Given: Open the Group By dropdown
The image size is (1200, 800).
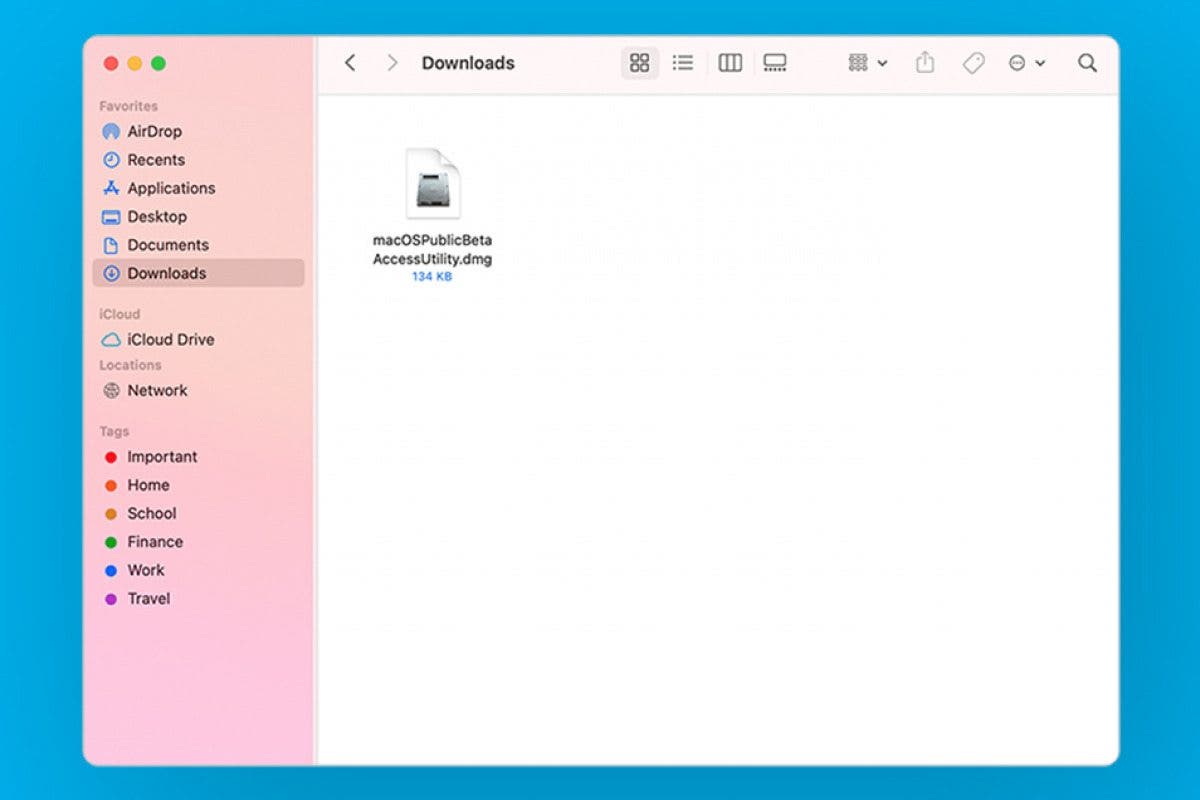Looking at the screenshot, I should pyautogui.click(x=864, y=62).
